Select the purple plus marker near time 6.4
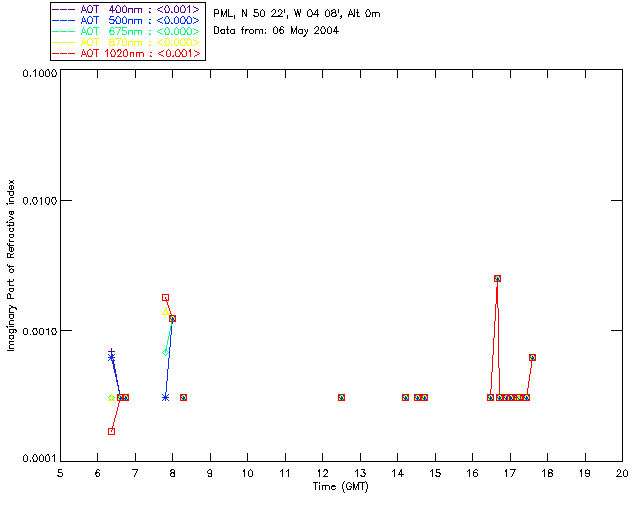Screen dimensions: 640x512 click(111, 352)
